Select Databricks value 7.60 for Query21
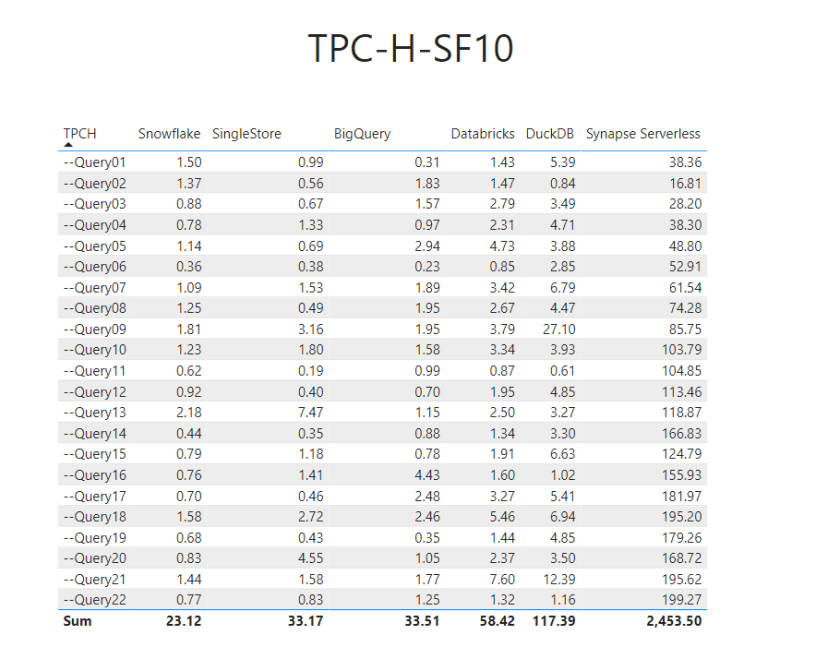 coord(502,579)
